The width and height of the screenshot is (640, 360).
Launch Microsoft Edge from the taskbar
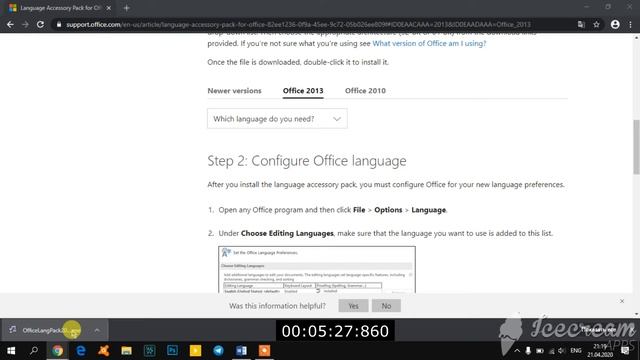[x=81, y=351]
